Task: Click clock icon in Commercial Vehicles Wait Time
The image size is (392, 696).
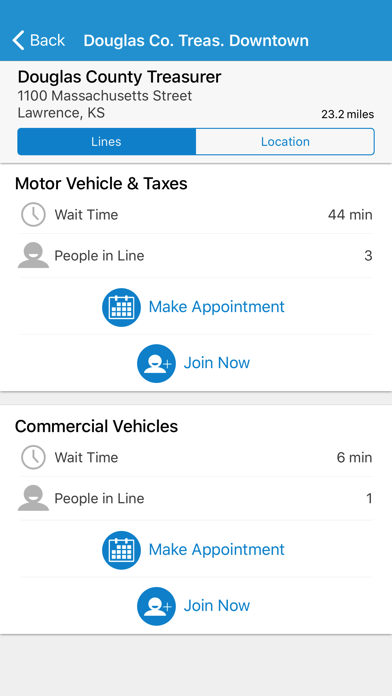Action: click(33, 458)
